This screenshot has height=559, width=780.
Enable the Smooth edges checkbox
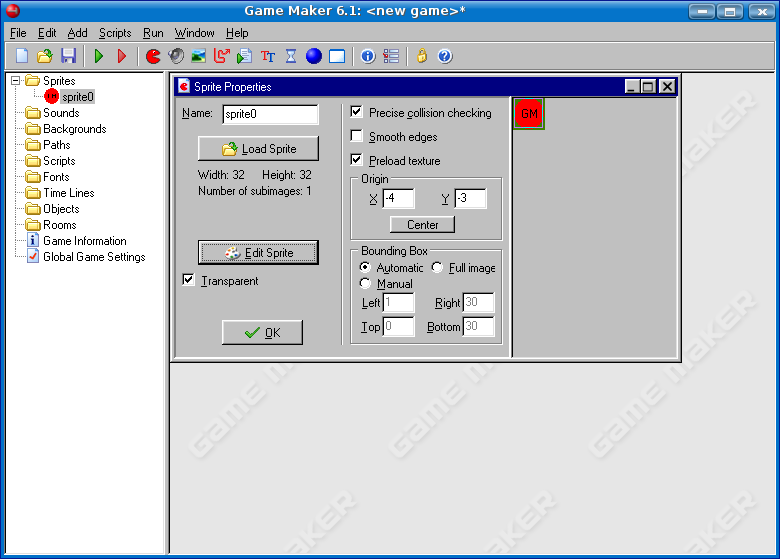(x=357, y=136)
